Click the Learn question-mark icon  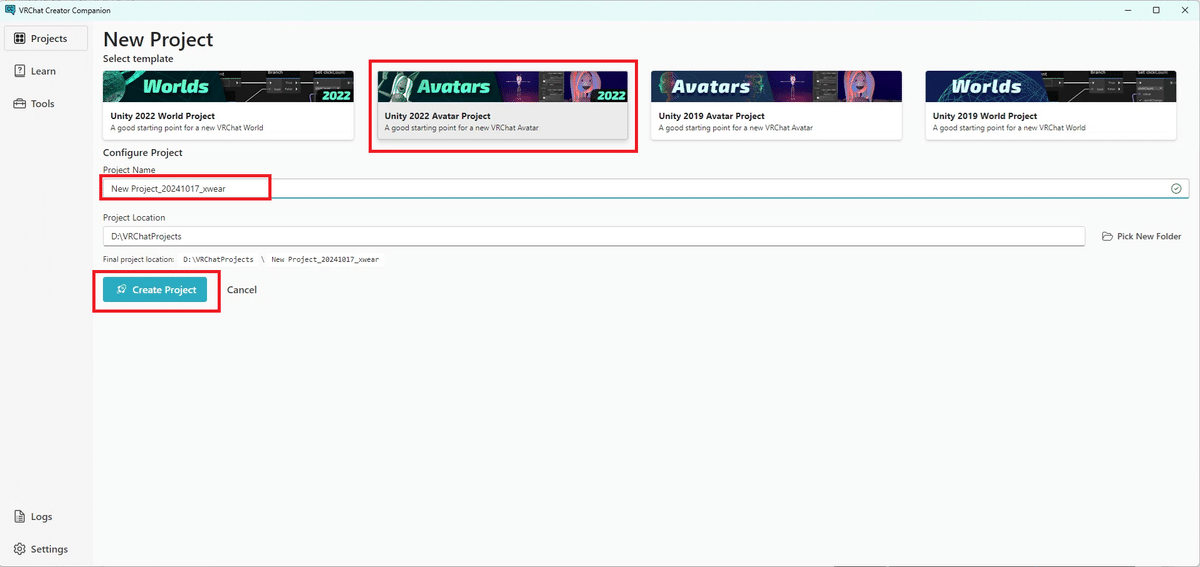click(x=20, y=71)
